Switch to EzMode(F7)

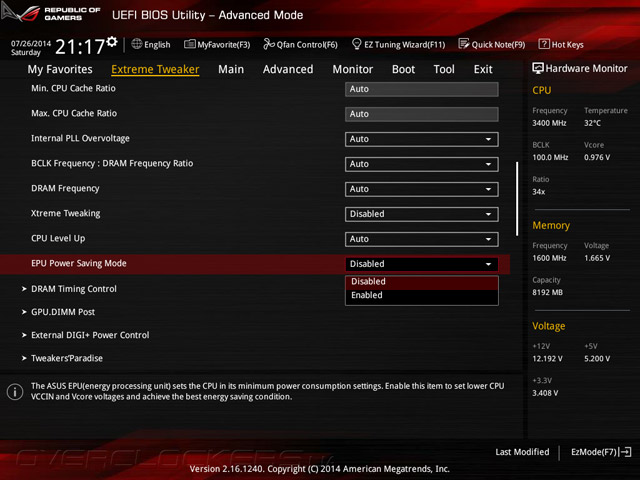pyautogui.click(x=601, y=452)
